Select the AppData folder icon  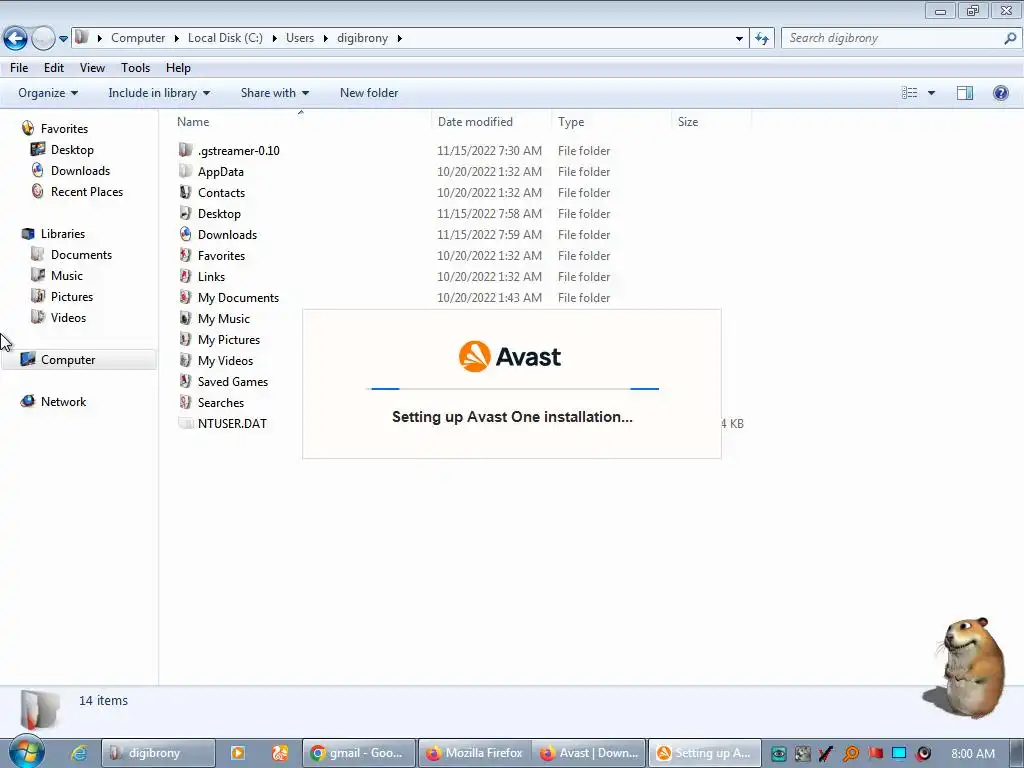point(185,171)
